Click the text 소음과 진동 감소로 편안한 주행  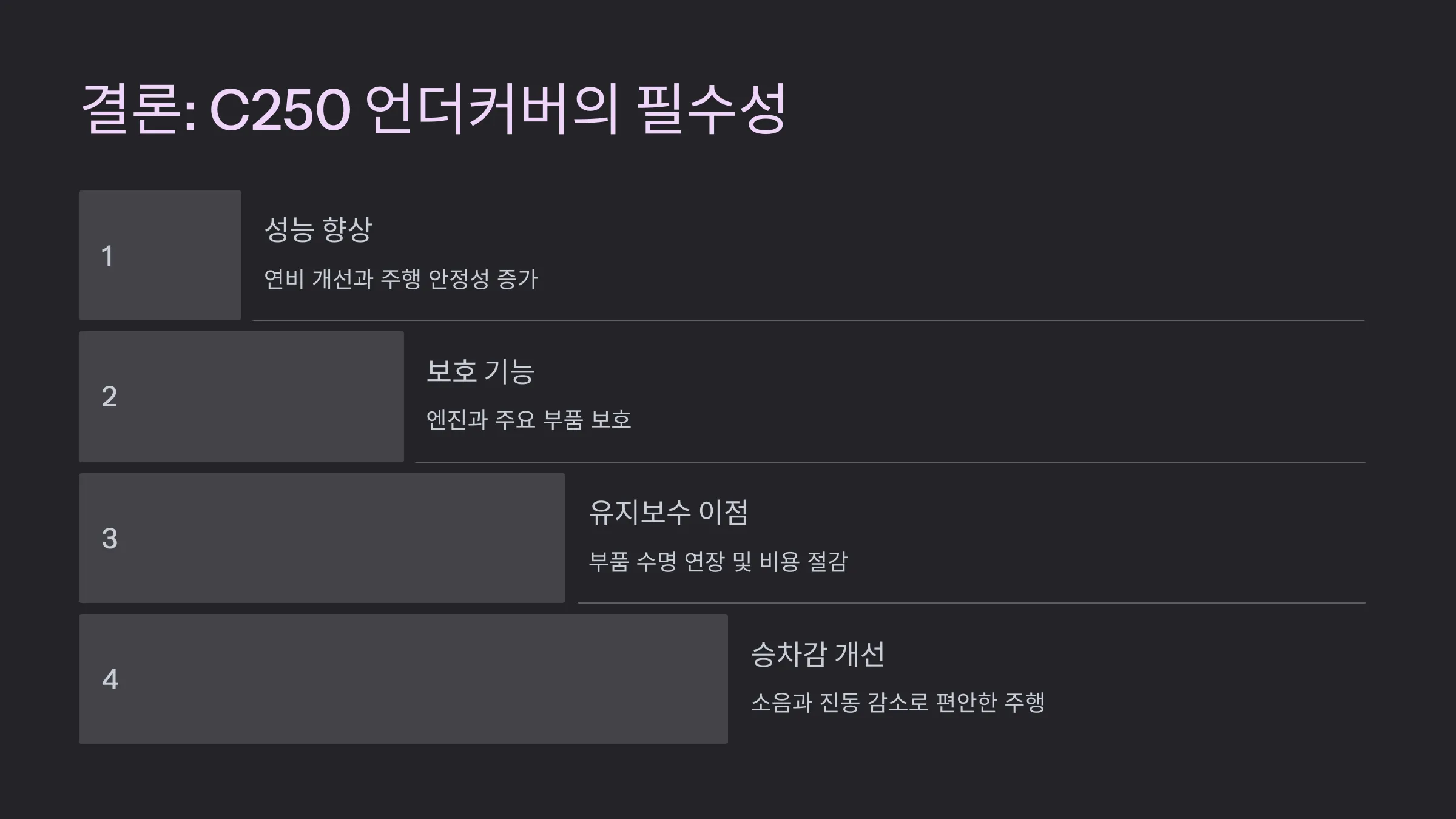(x=898, y=703)
